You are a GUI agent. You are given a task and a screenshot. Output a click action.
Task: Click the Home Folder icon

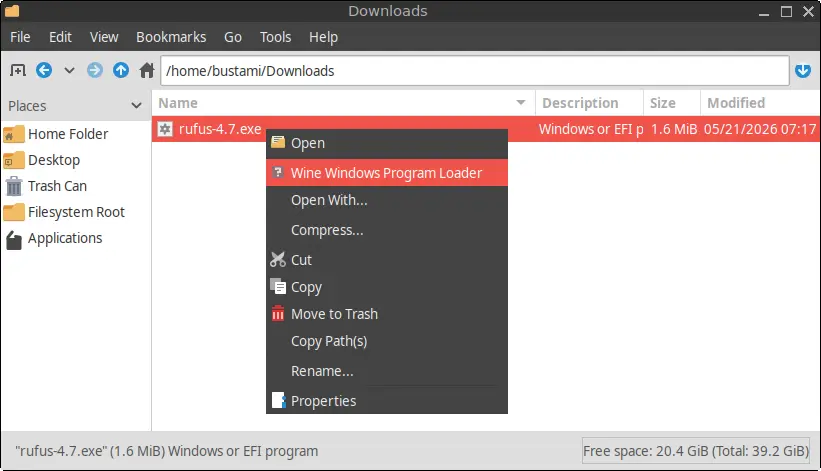pyautogui.click(x=14, y=134)
